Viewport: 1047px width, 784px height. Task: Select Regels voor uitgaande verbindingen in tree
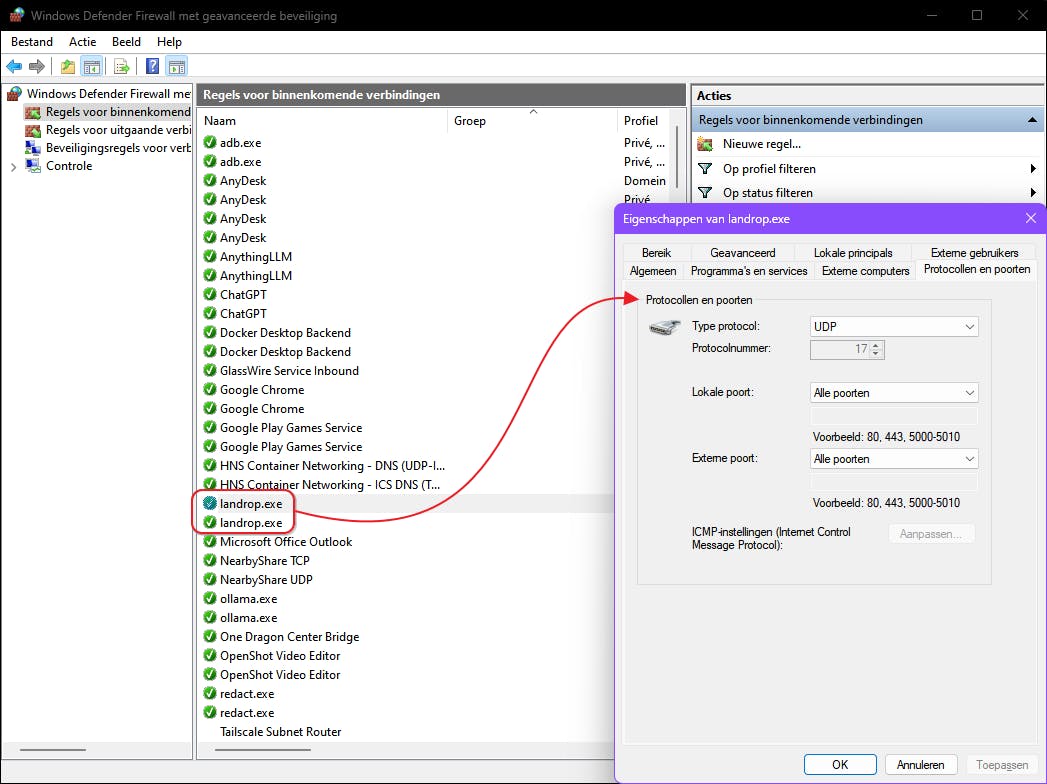[x=118, y=130]
